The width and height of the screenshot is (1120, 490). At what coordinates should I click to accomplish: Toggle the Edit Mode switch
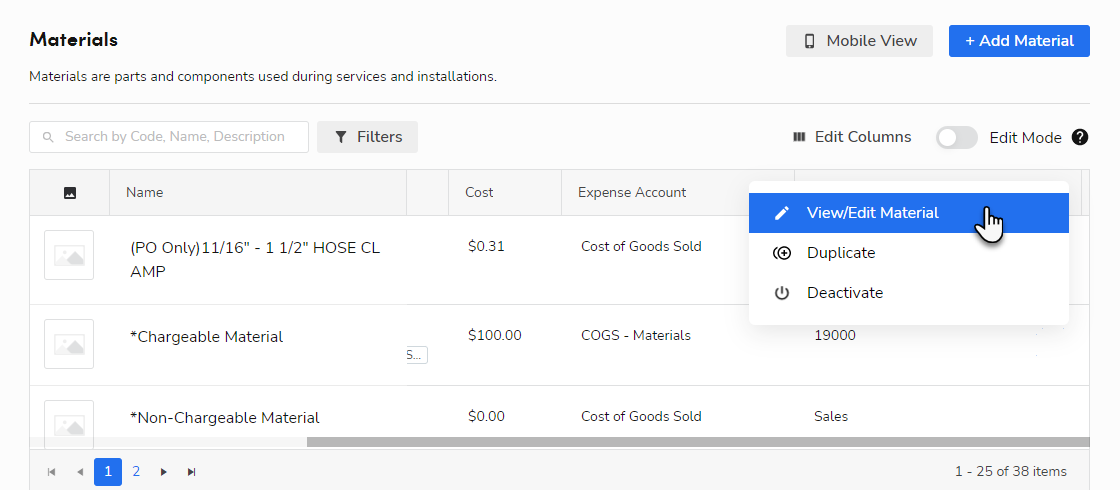coord(956,137)
